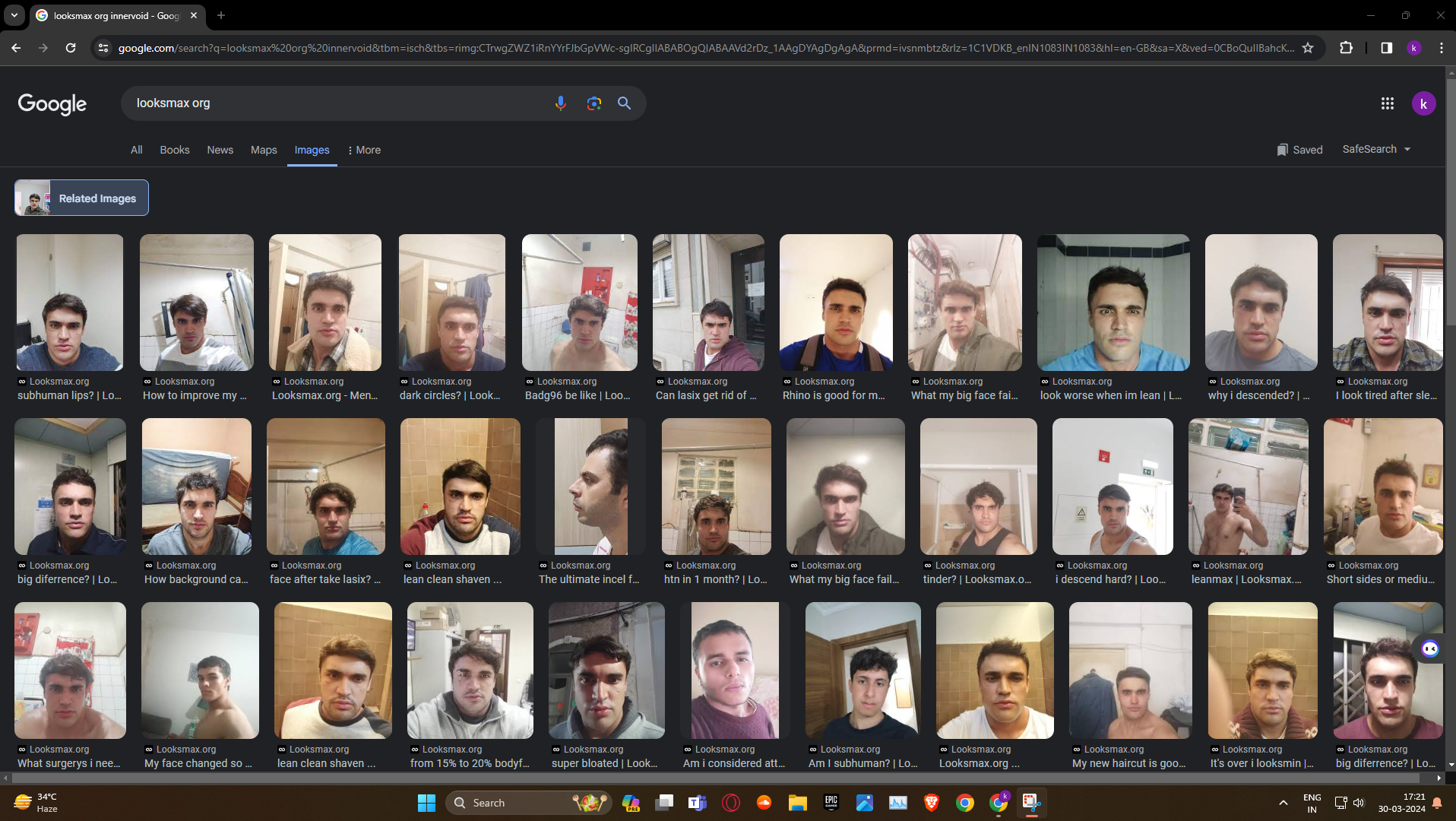Open Brave browser from the taskbar
This screenshot has height=821, width=1456.
click(x=932, y=803)
